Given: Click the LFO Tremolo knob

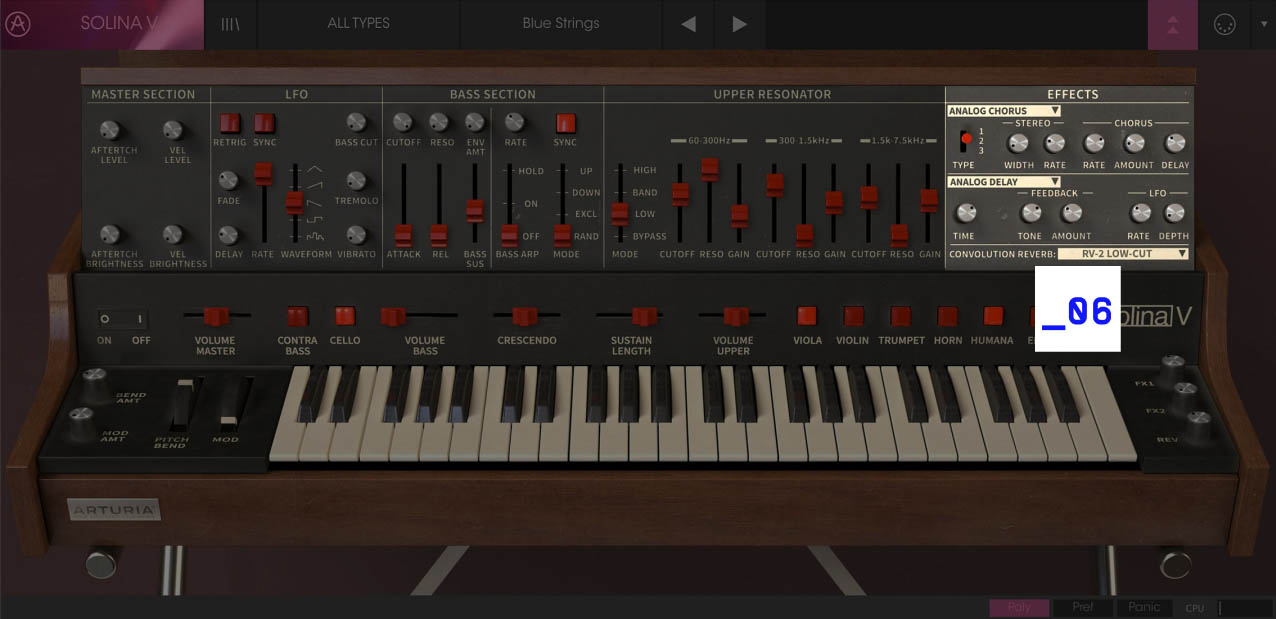Looking at the screenshot, I should (357, 181).
